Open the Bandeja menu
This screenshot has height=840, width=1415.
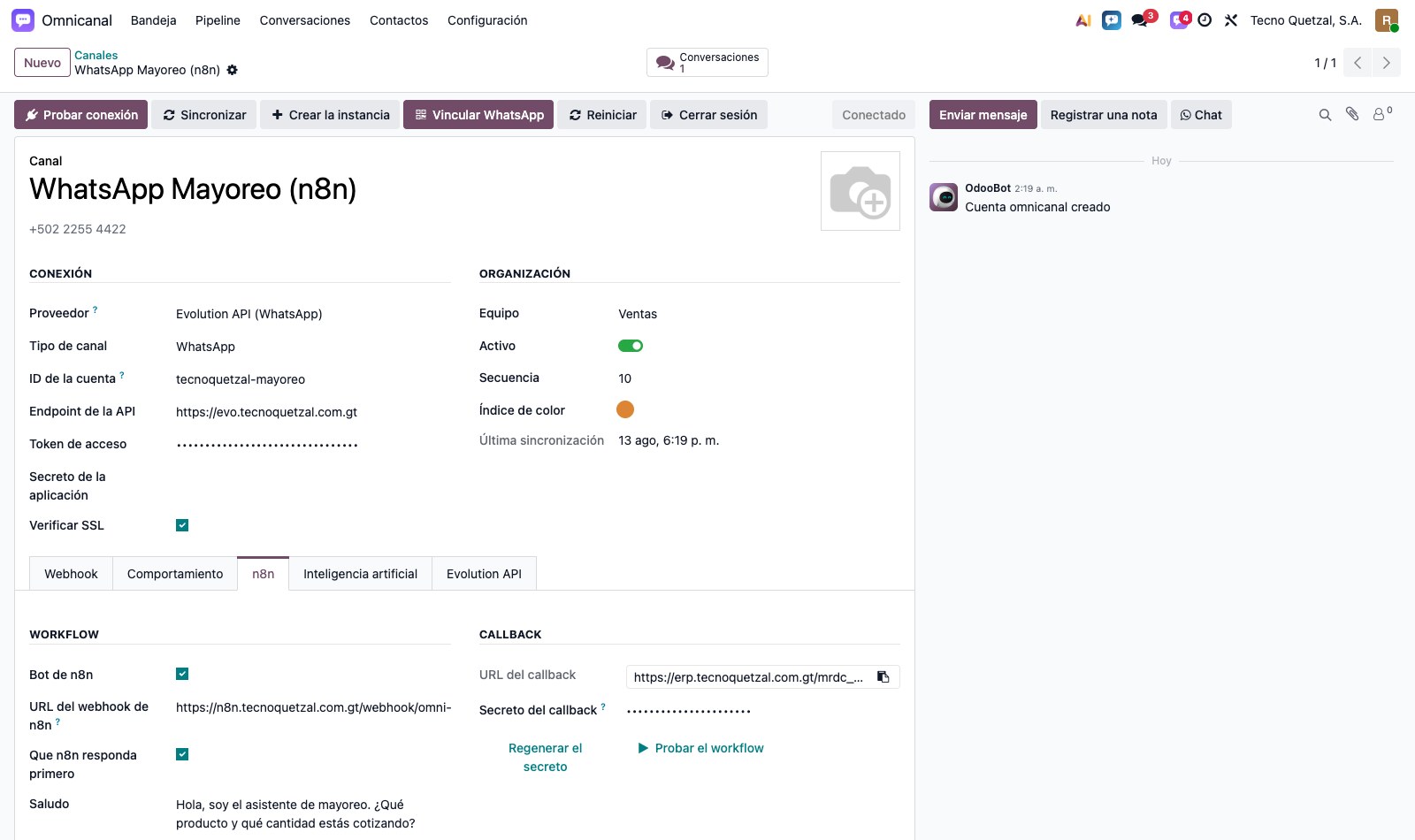pyautogui.click(x=153, y=20)
